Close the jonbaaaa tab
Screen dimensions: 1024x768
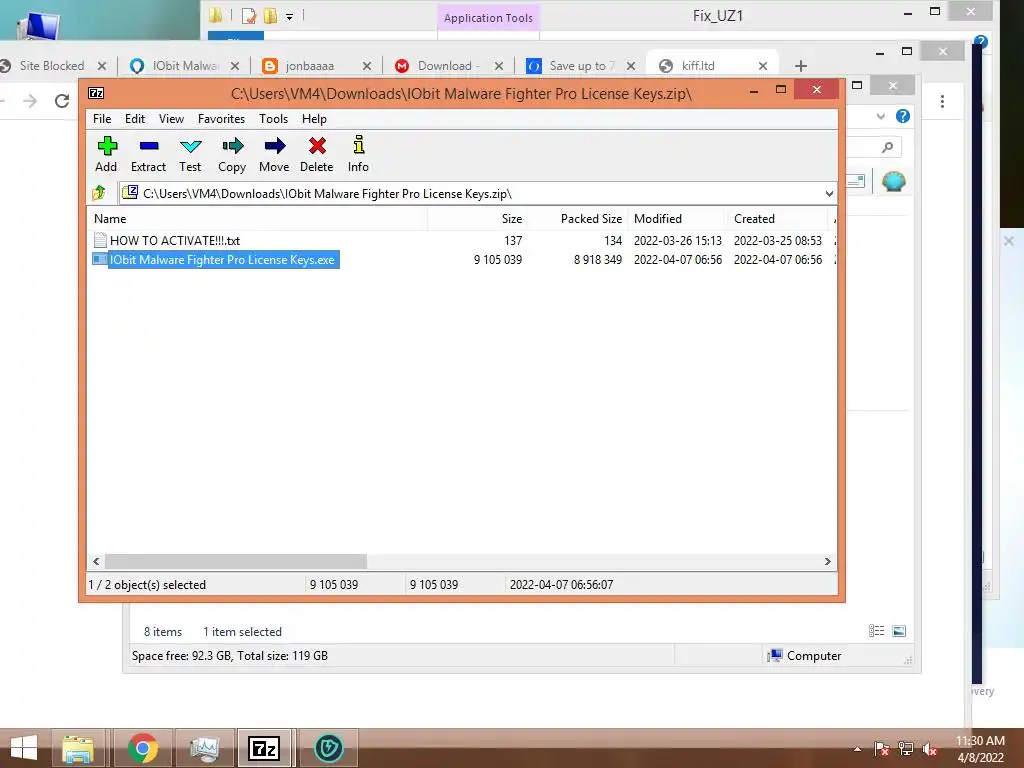pos(366,66)
